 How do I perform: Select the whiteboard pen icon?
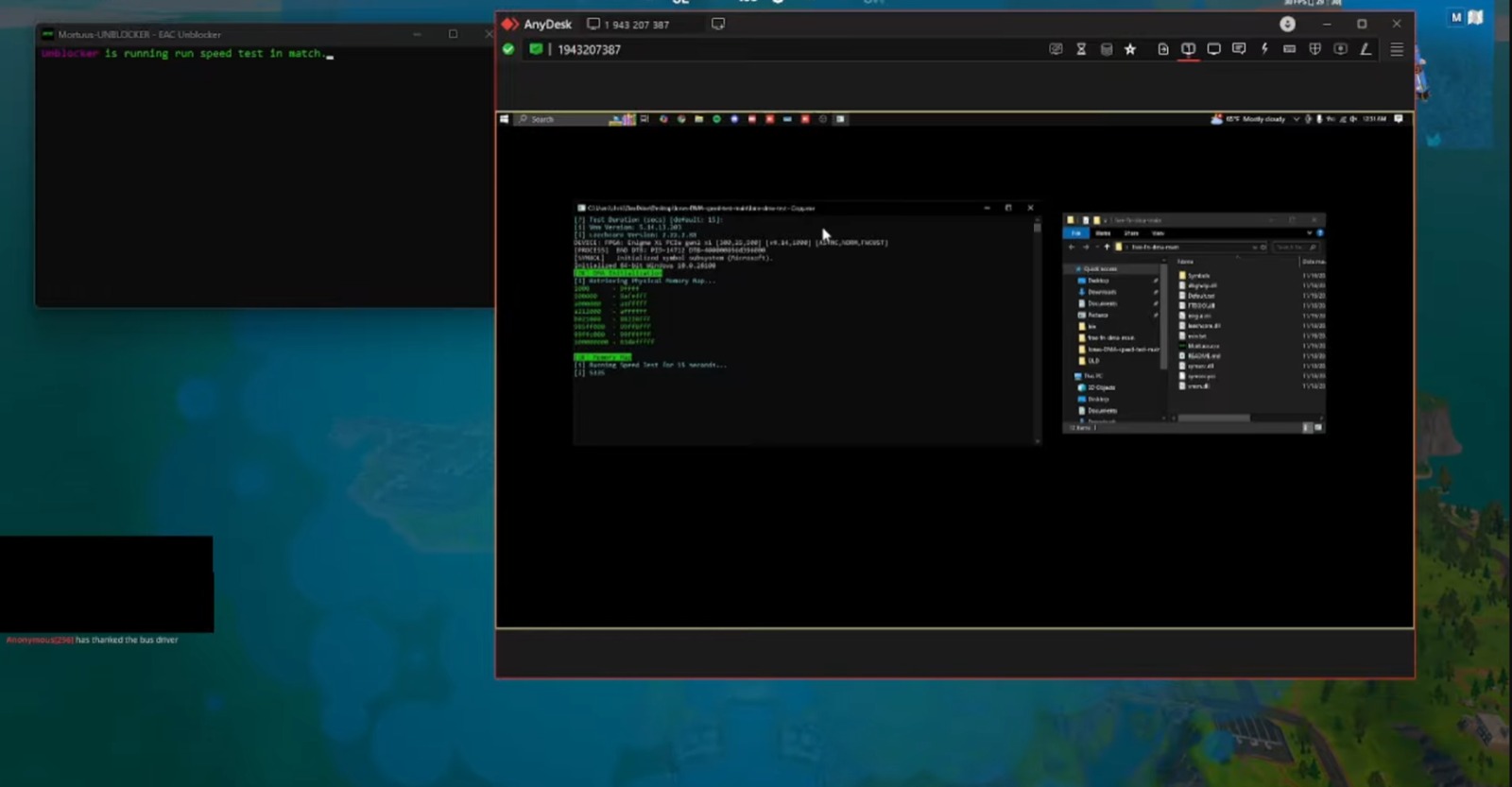tap(1366, 49)
